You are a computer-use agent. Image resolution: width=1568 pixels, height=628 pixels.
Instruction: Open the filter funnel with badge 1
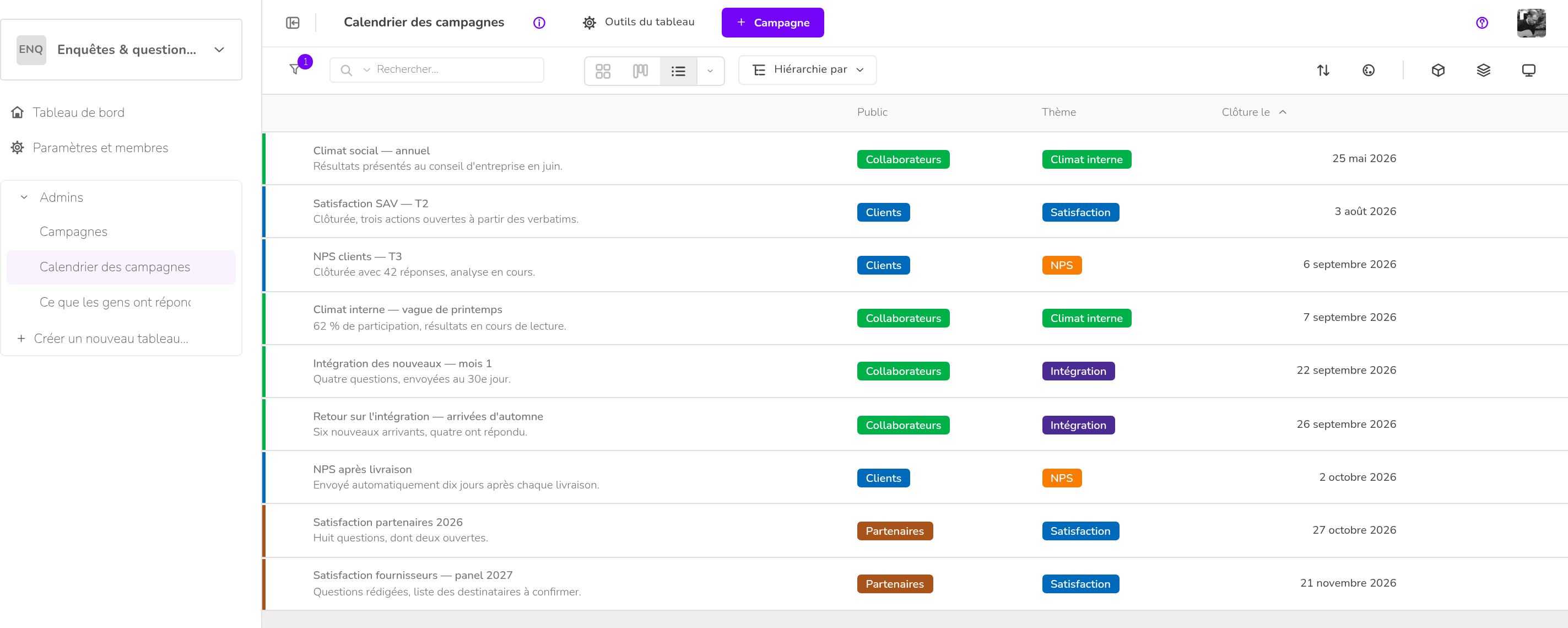(296, 69)
